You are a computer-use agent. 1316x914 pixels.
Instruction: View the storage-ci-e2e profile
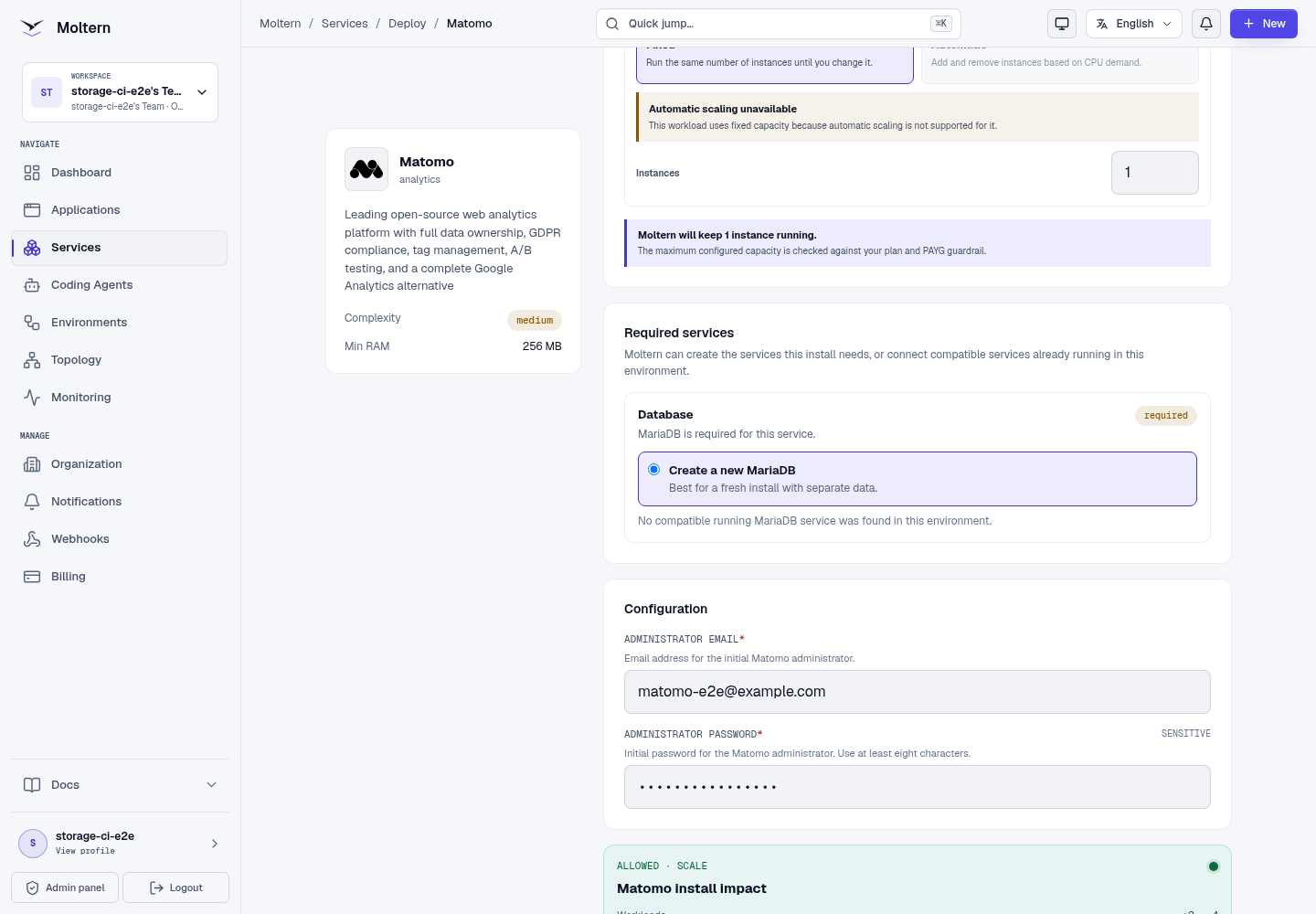[x=120, y=843]
